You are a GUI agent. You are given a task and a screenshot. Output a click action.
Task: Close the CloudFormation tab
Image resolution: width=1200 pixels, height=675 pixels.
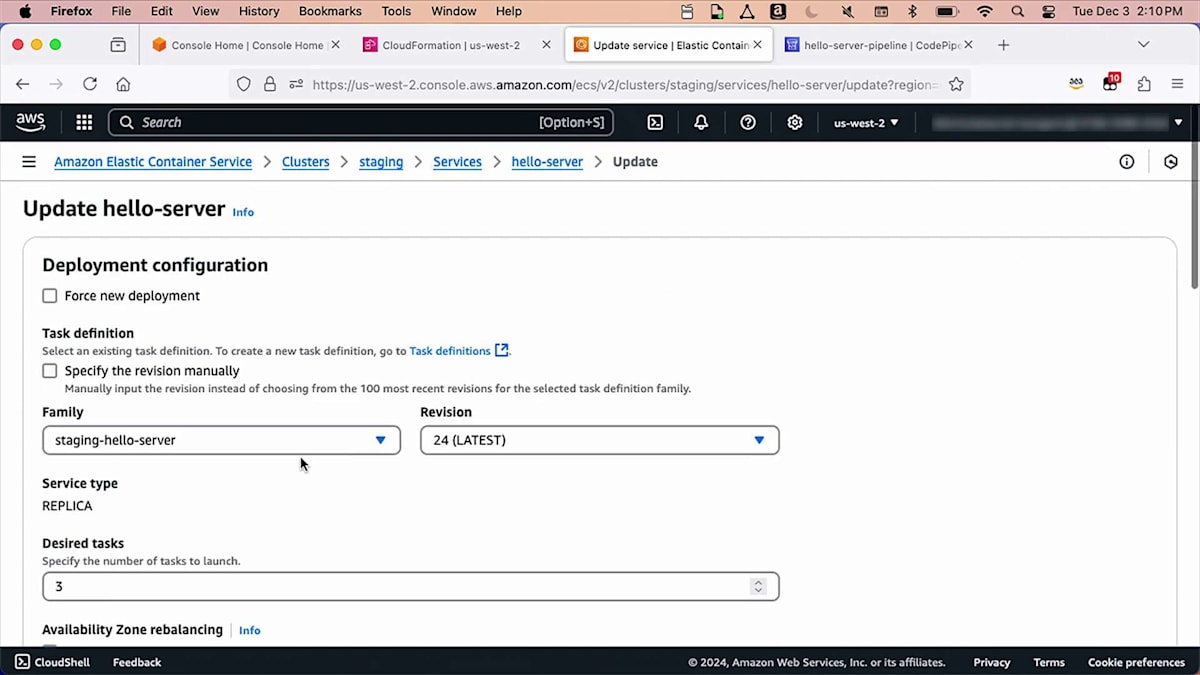(546, 45)
